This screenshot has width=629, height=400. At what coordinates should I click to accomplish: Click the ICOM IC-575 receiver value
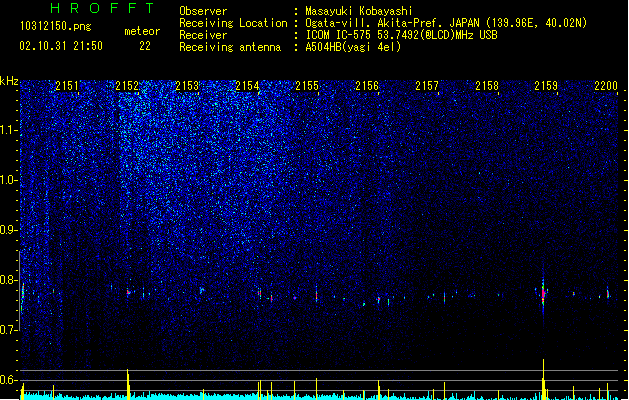[401, 35]
